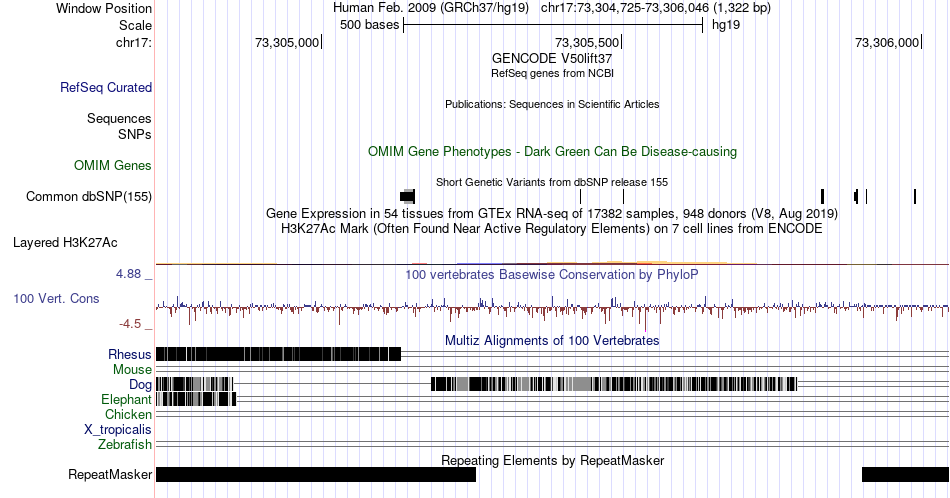Click Publications: Sequences in Scientific Articles title

coord(552,104)
